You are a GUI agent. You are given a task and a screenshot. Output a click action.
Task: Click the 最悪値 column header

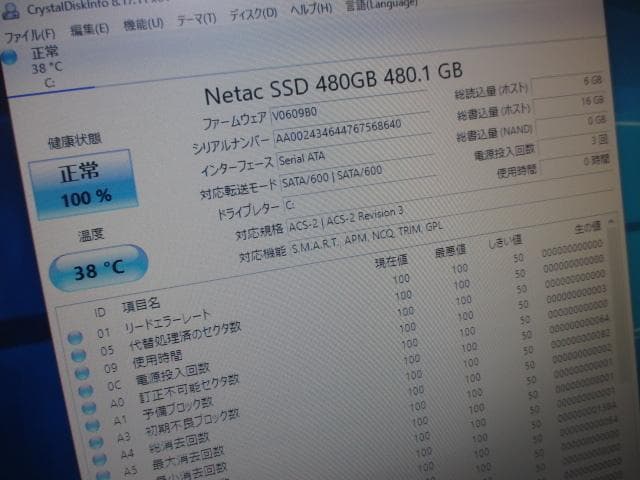tap(450, 250)
